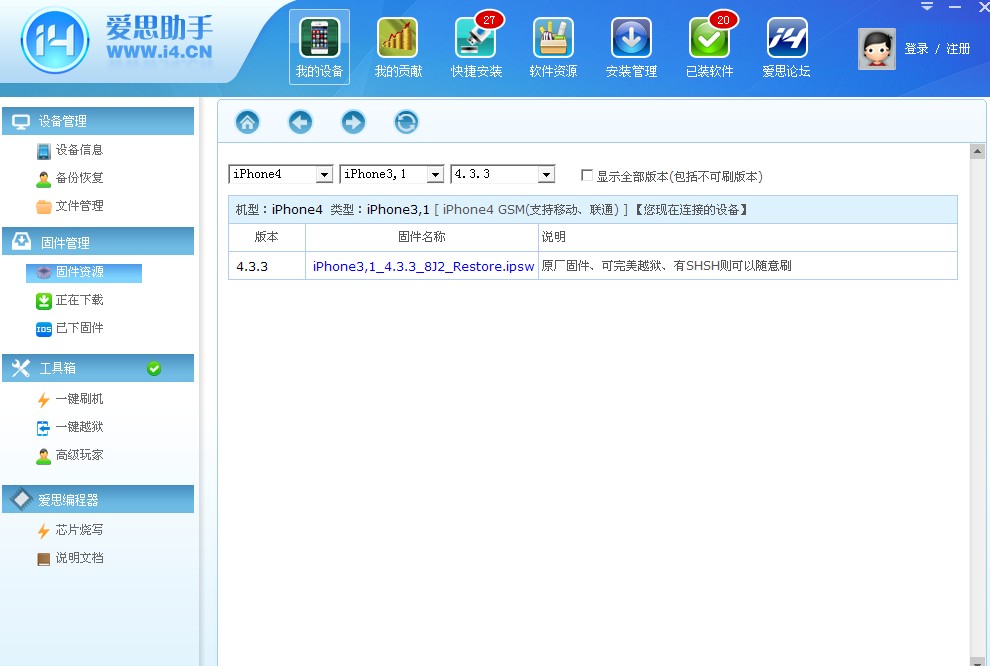
Task: Click the 已下固件 iOS icon
Action: pos(44,329)
